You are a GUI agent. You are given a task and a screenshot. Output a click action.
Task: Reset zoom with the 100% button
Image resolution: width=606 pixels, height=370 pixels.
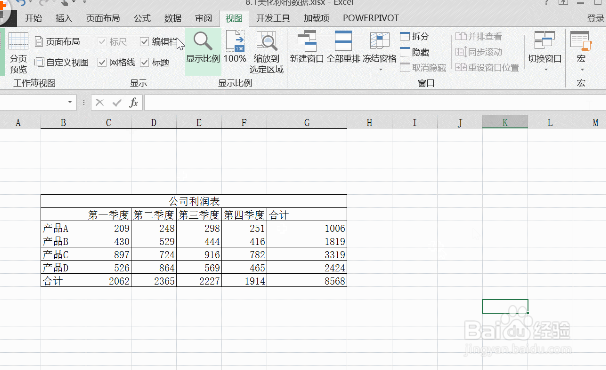pyautogui.click(x=235, y=48)
